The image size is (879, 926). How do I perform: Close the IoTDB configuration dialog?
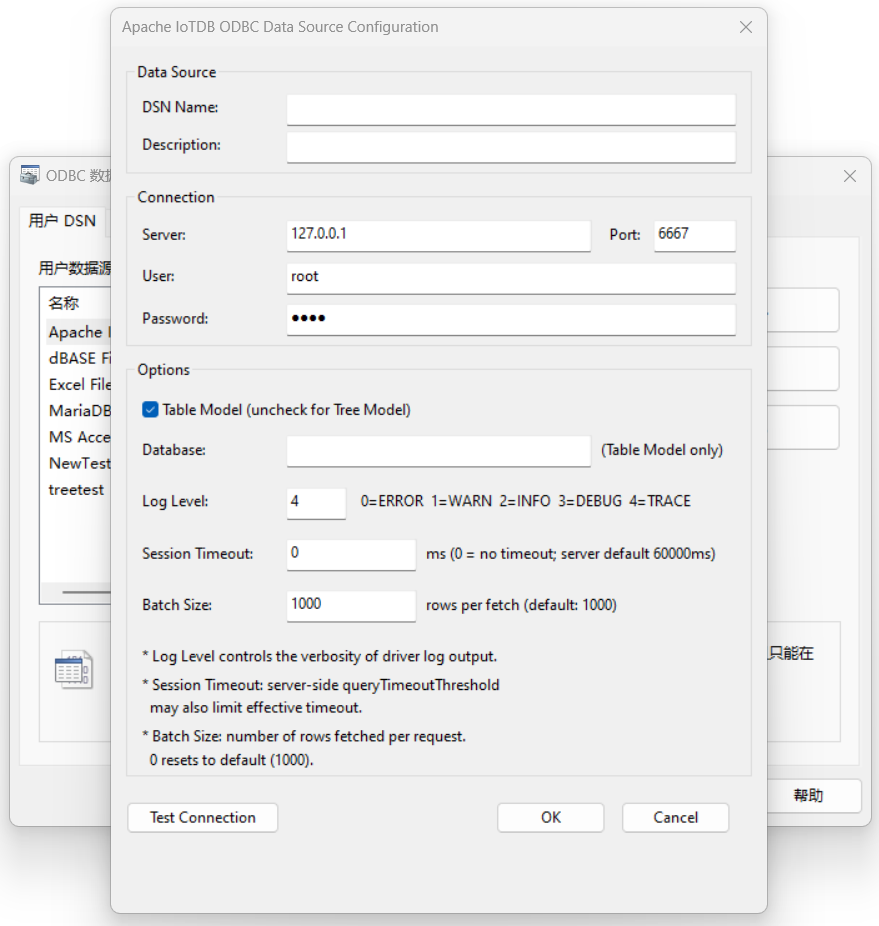pyautogui.click(x=745, y=27)
